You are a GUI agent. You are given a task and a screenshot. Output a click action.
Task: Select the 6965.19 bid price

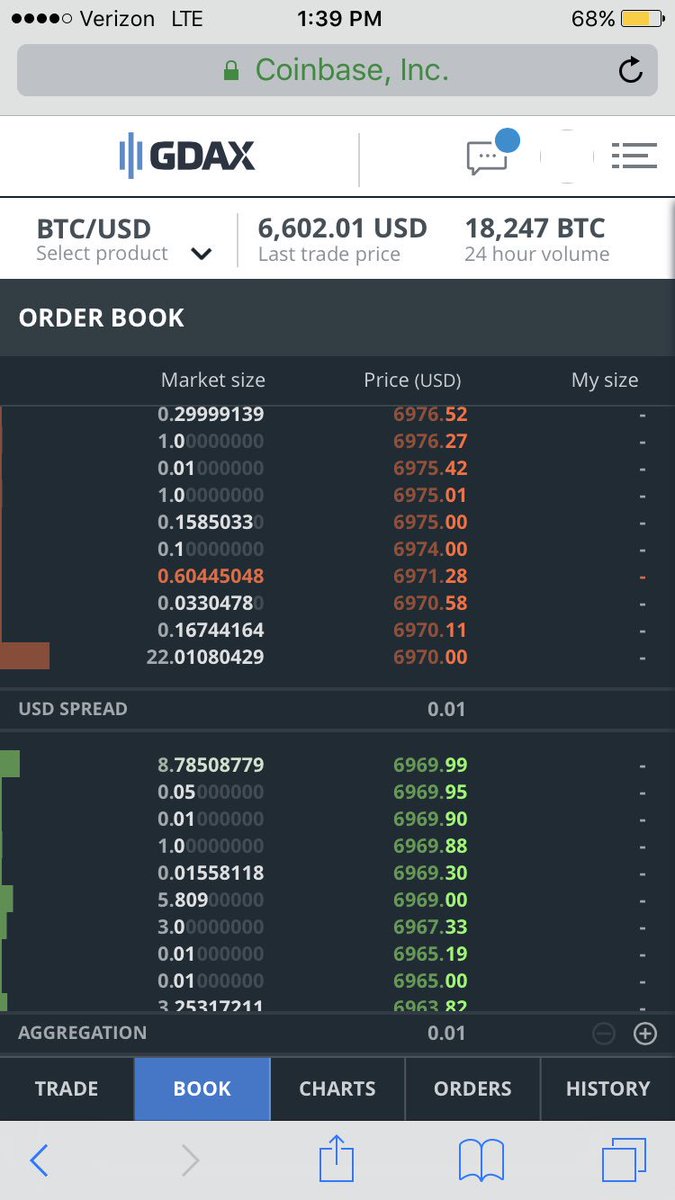[x=430, y=954]
